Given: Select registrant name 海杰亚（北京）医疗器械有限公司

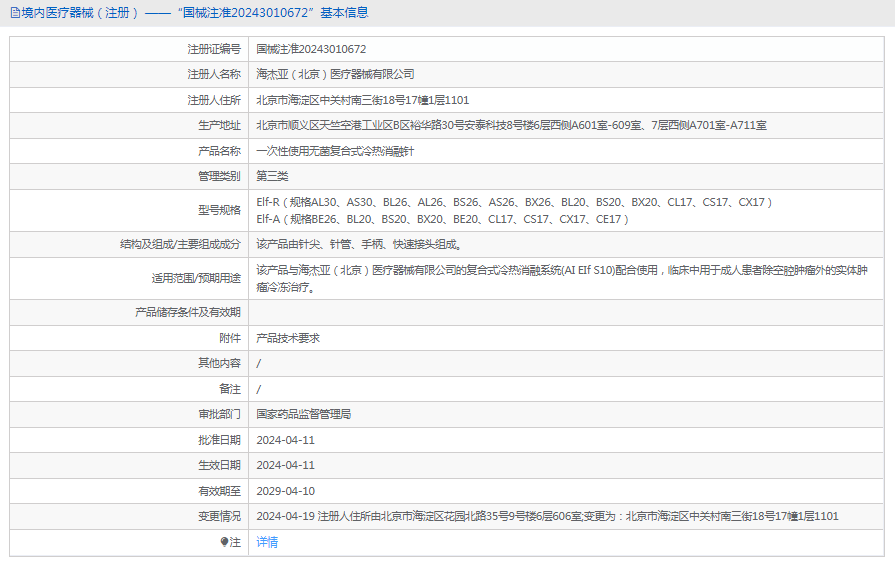Looking at the screenshot, I should (x=335, y=74).
